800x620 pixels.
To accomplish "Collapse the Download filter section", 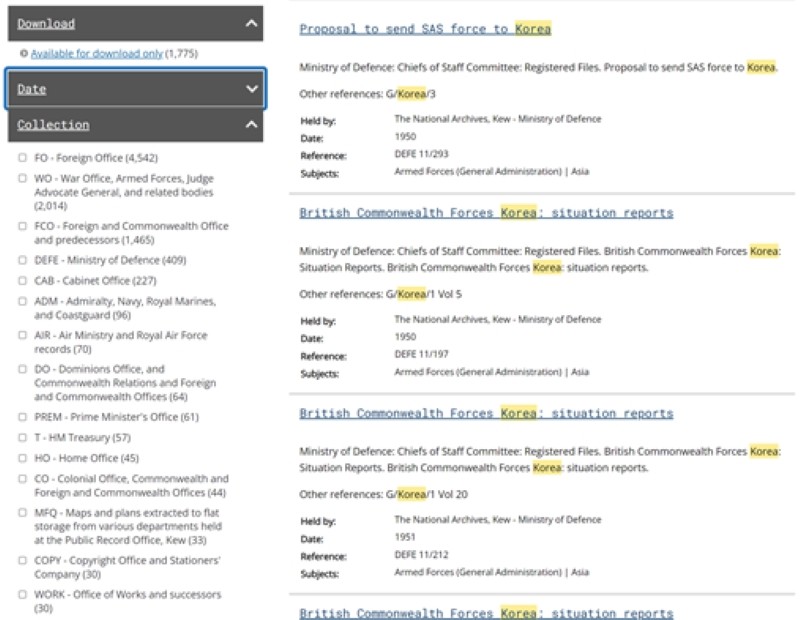I will tap(251, 23).
